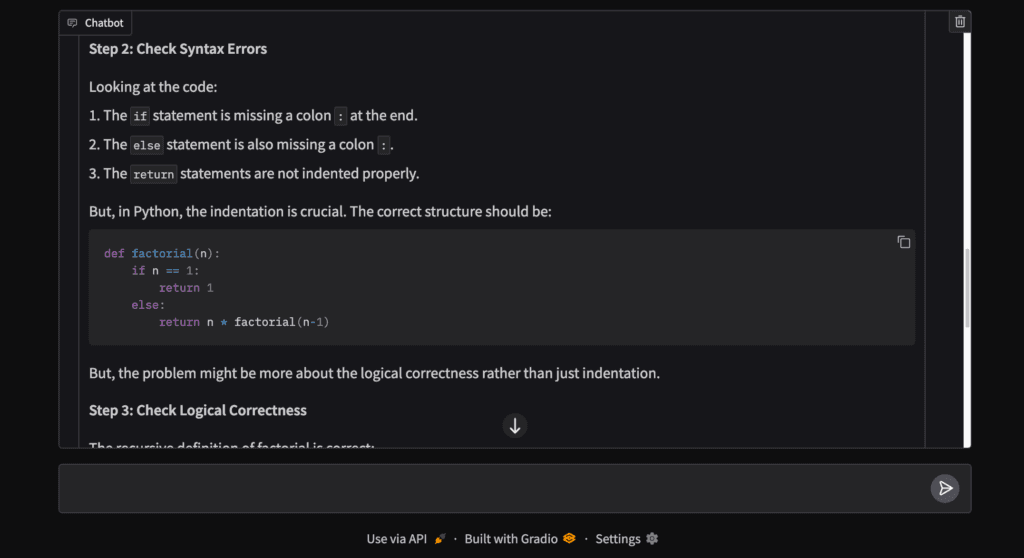This screenshot has height=558, width=1024.
Task: Send the message with the arrow icon
Action: click(x=944, y=488)
